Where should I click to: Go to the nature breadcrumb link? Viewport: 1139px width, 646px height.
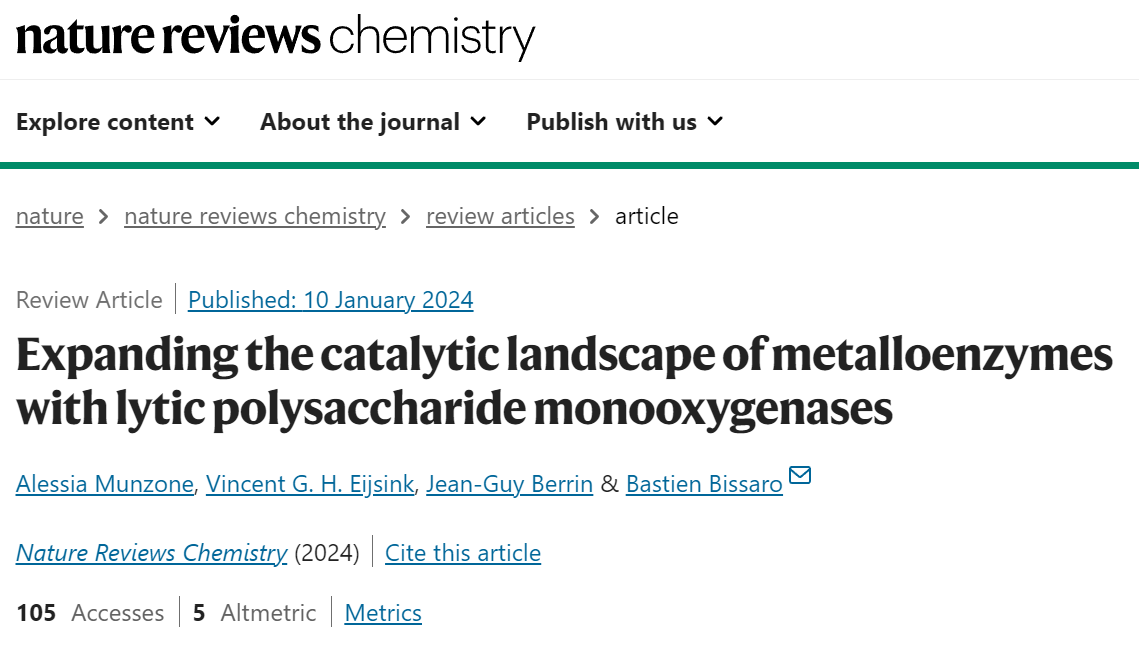(x=49, y=217)
